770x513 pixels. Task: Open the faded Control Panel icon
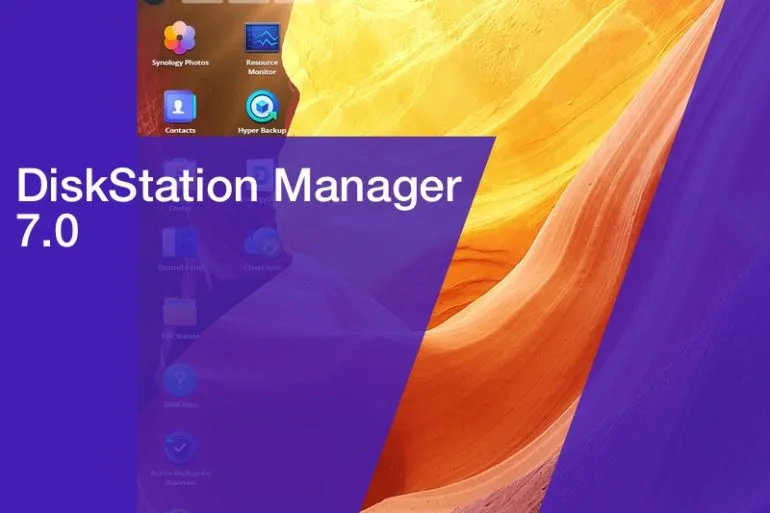[x=180, y=243]
